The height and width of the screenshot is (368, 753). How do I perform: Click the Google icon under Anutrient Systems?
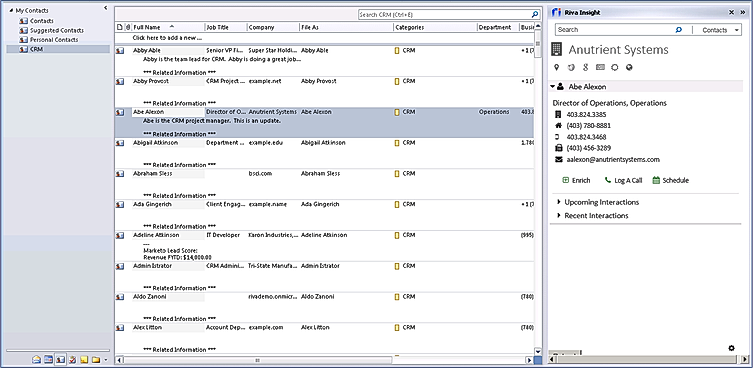[585, 67]
